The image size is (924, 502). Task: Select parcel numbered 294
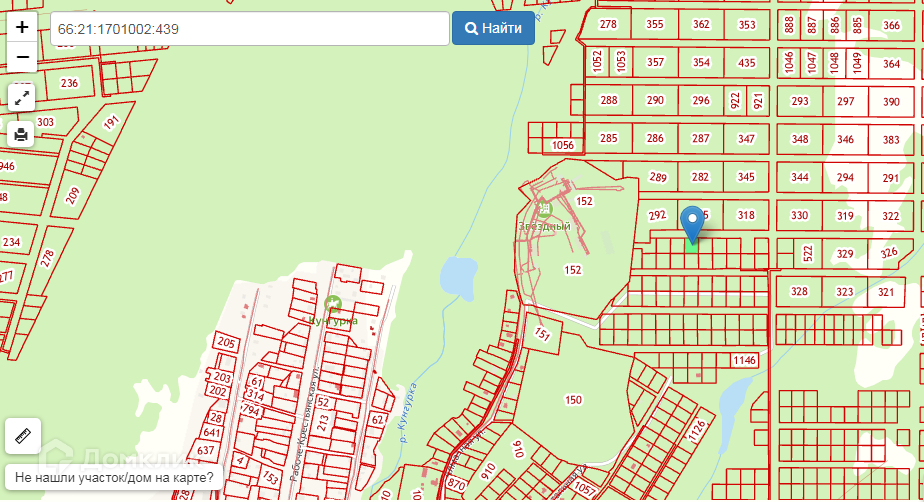click(x=846, y=177)
